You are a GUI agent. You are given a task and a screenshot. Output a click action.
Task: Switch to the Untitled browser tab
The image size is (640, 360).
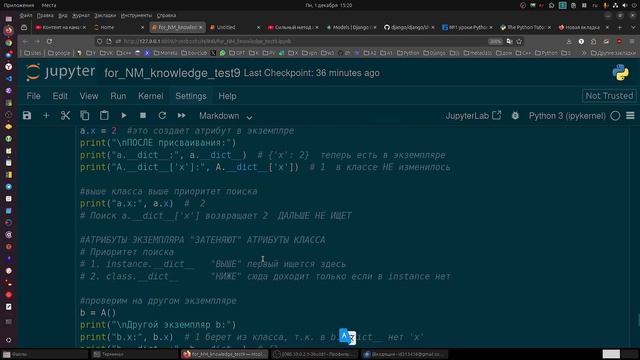point(235,27)
